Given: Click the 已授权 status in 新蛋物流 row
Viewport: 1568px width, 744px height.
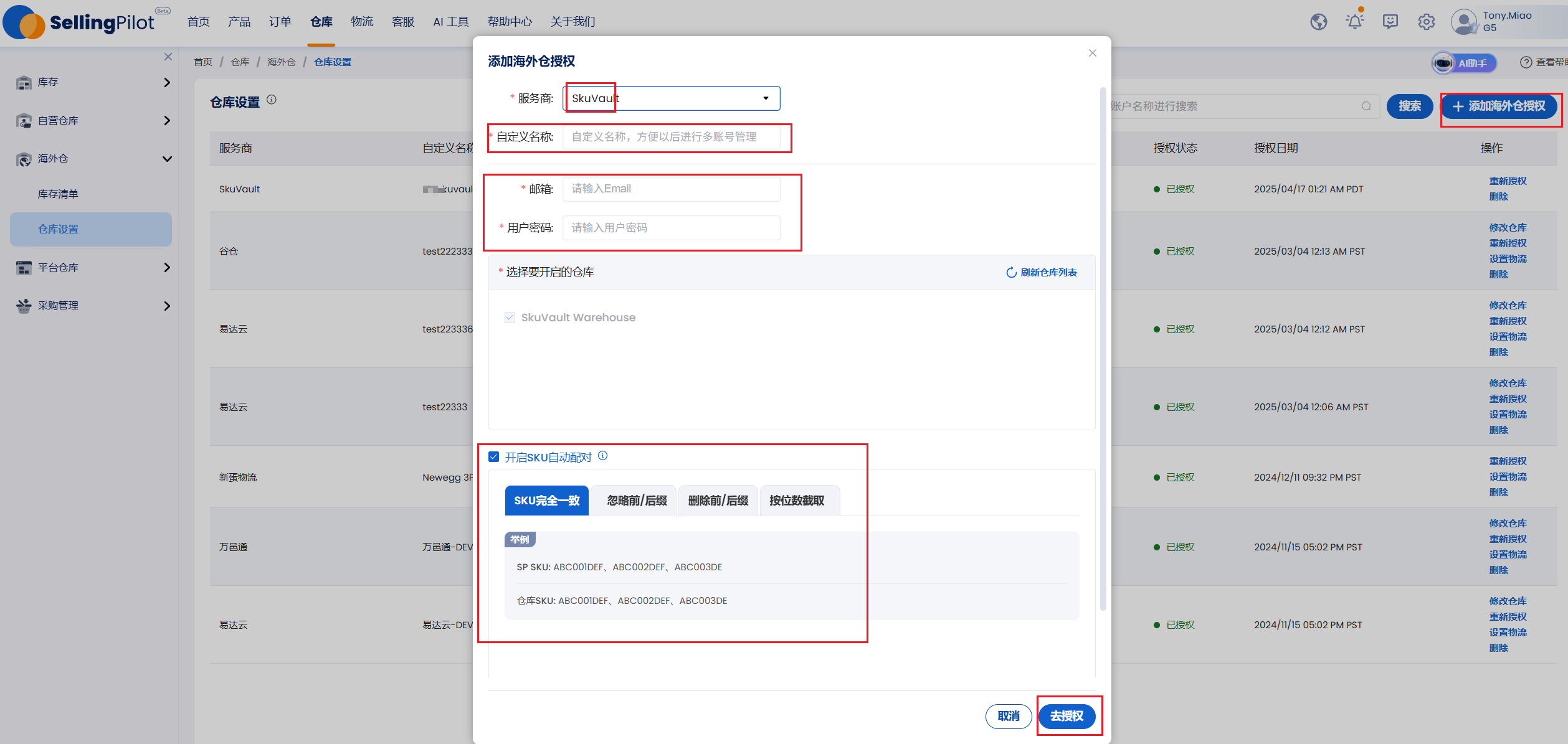Looking at the screenshot, I should pyautogui.click(x=1174, y=478).
